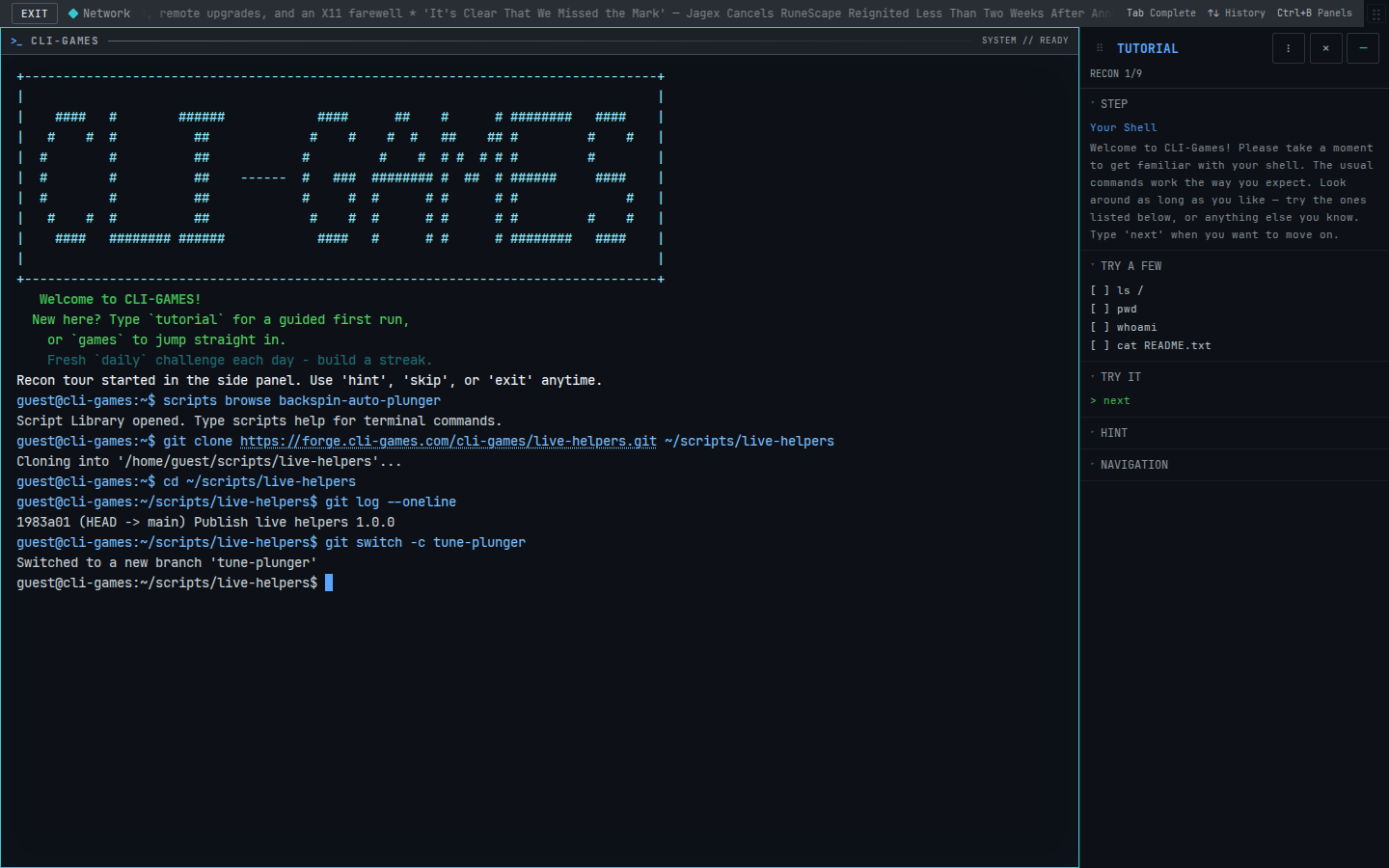Click the grid dots icon in top-right corner
The height and width of the screenshot is (868, 1389).
[1376, 14]
